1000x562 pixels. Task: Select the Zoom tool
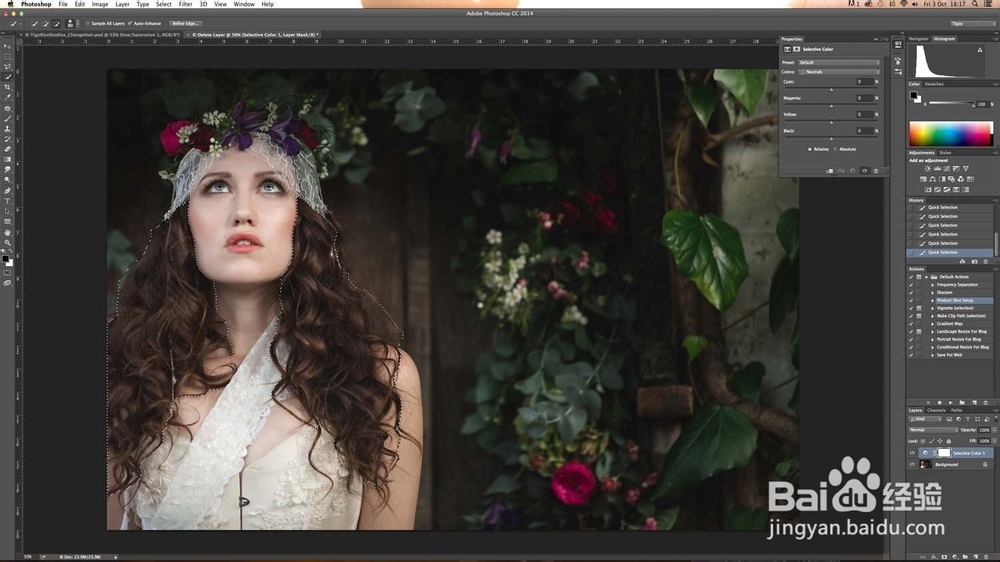tap(8, 243)
